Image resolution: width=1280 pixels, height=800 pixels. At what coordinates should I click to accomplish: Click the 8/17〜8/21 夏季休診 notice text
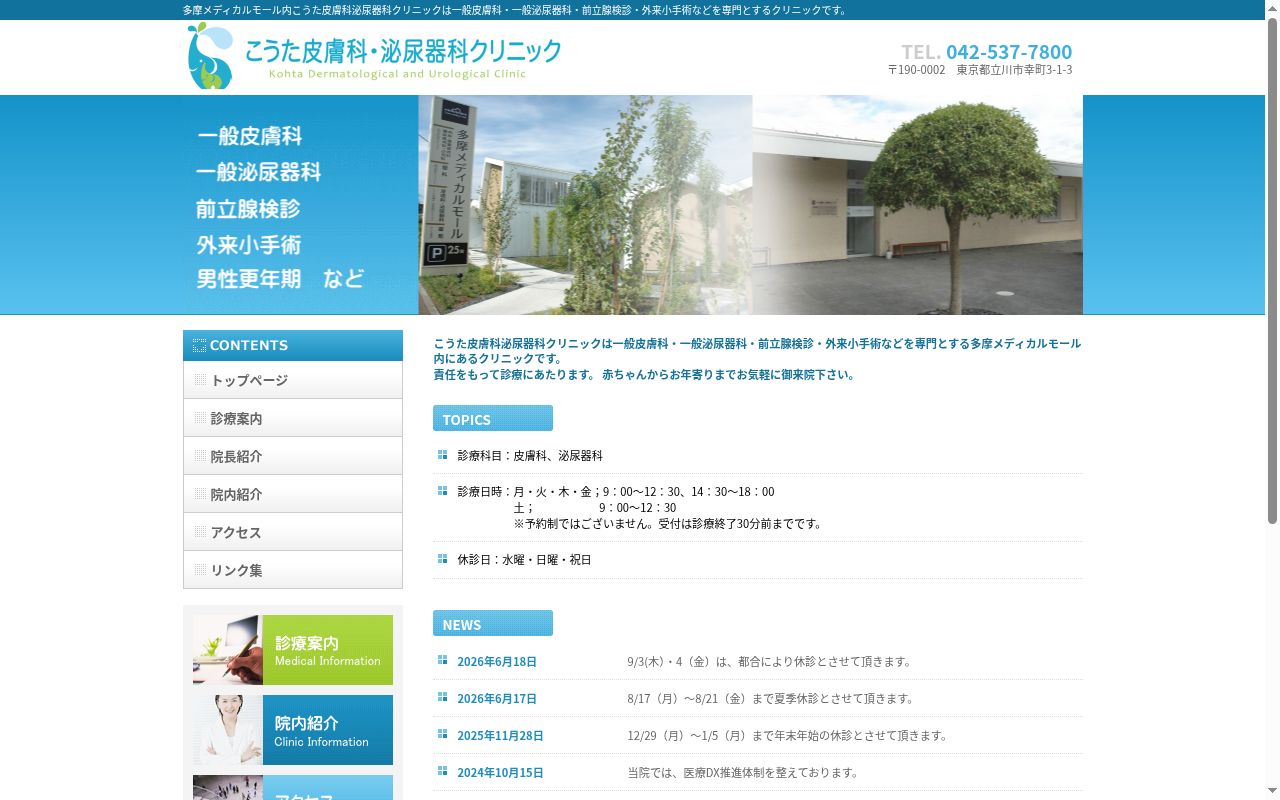(771, 699)
